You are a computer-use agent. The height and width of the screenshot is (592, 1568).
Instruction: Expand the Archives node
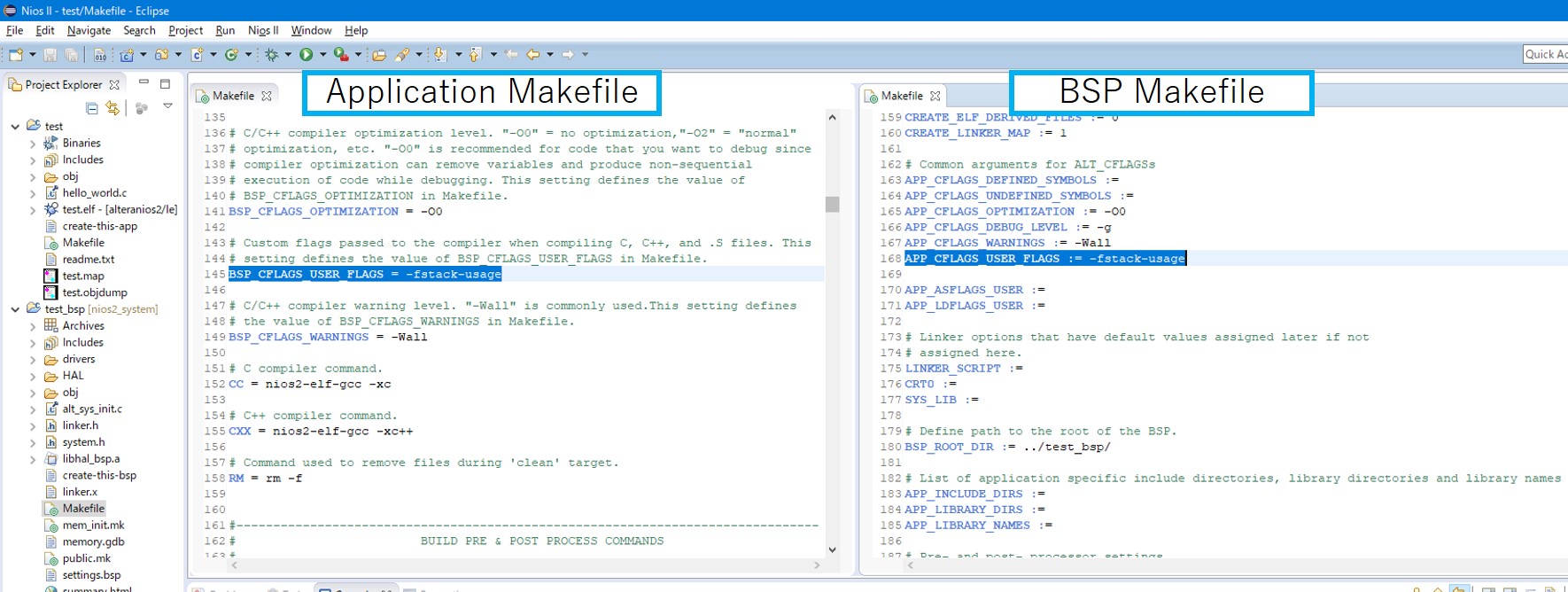pos(33,326)
